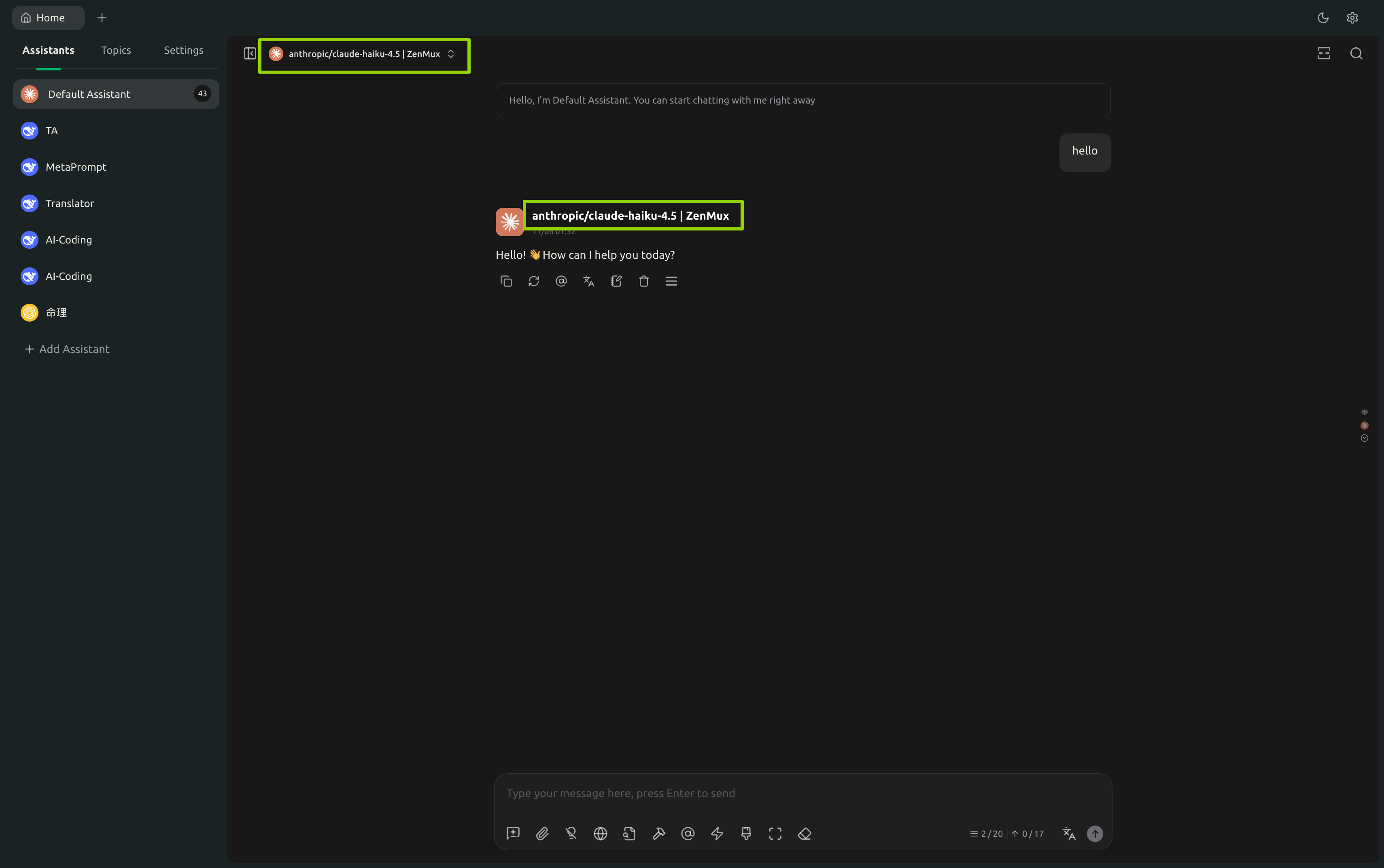Click the @ icon below the reply
The height and width of the screenshot is (868, 1384).
(x=561, y=281)
